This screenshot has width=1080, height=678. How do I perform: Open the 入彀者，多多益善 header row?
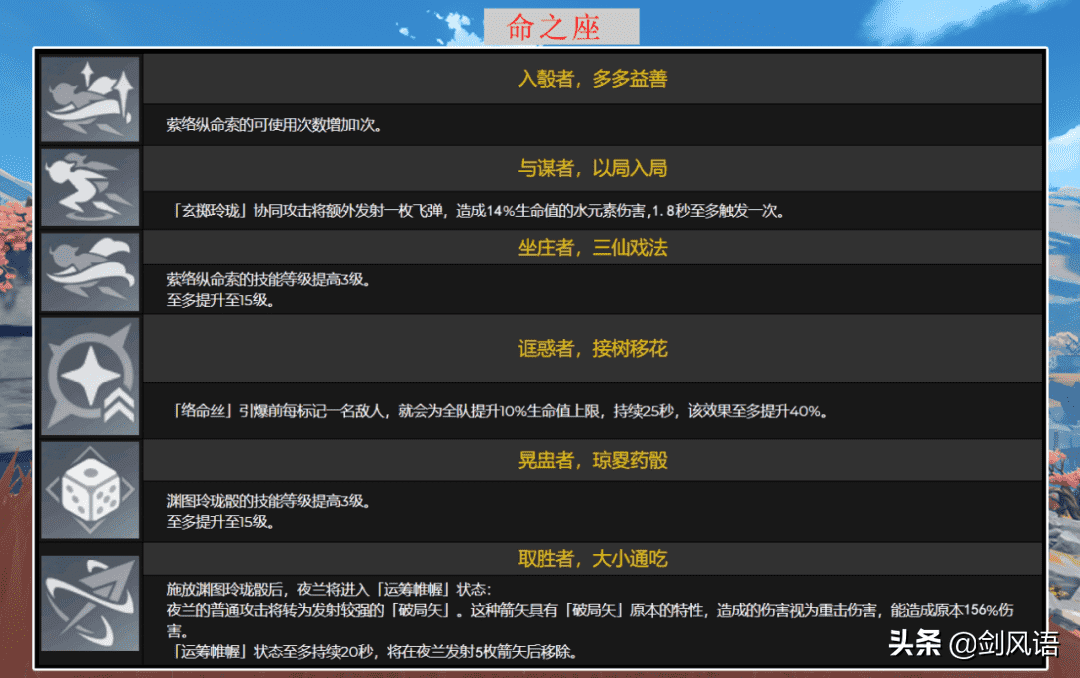[x=592, y=79]
